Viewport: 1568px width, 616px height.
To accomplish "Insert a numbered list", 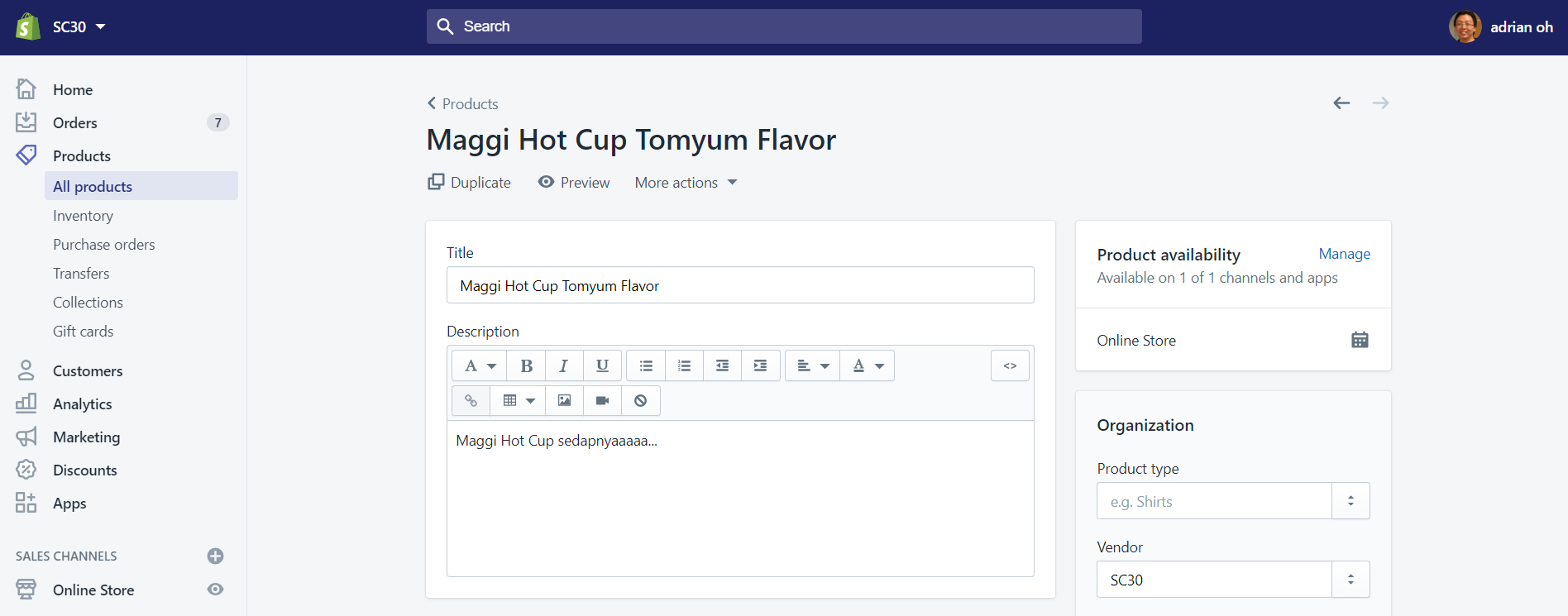I will (x=684, y=365).
